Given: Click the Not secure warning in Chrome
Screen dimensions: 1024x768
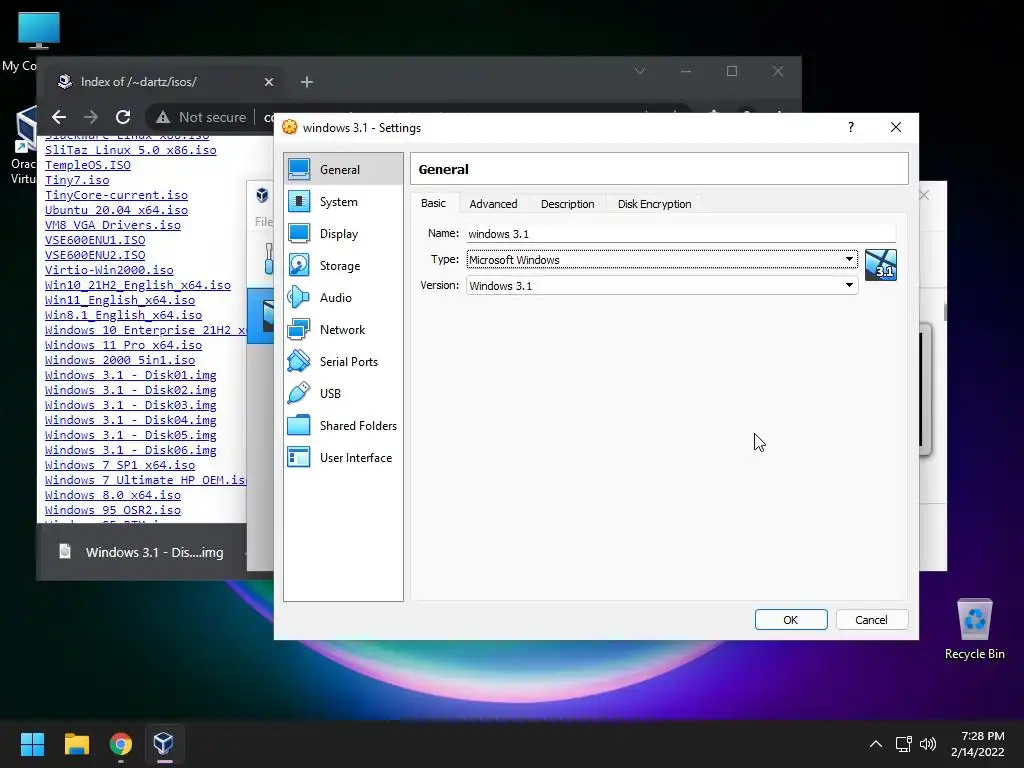Looking at the screenshot, I should pos(201,117).
